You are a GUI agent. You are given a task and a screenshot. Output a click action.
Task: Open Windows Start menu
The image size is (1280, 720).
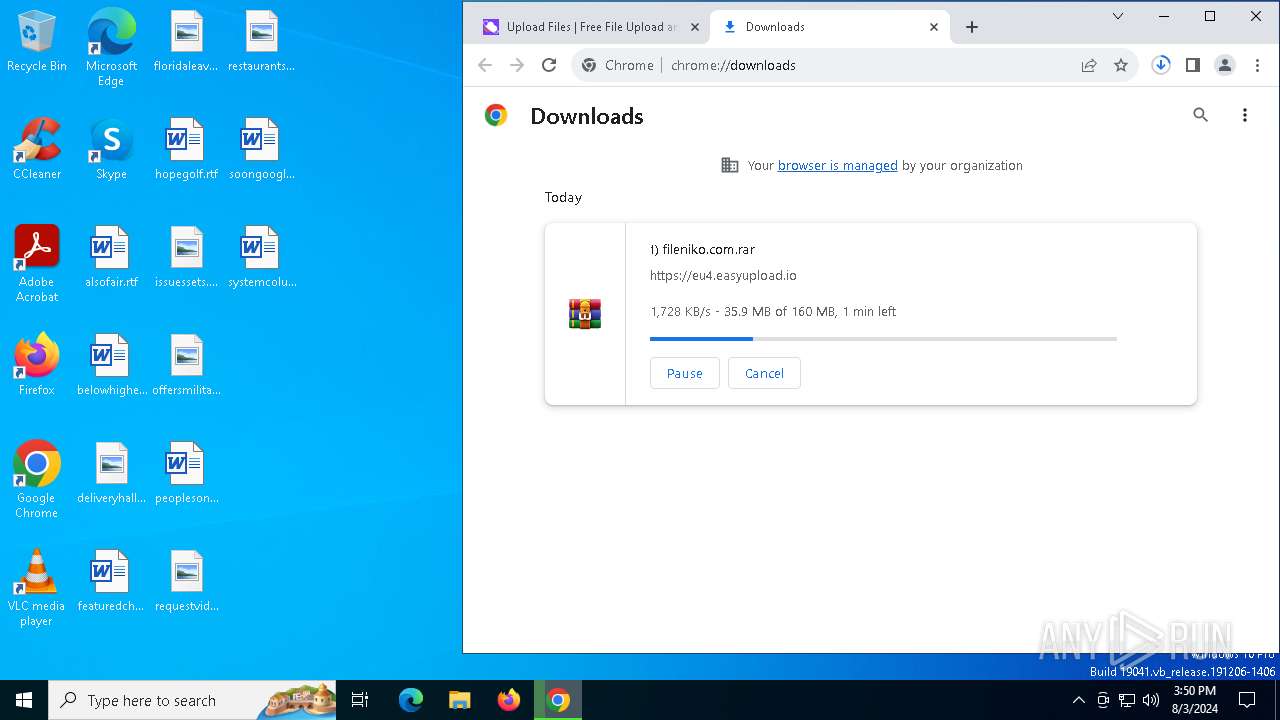point(24,700)
